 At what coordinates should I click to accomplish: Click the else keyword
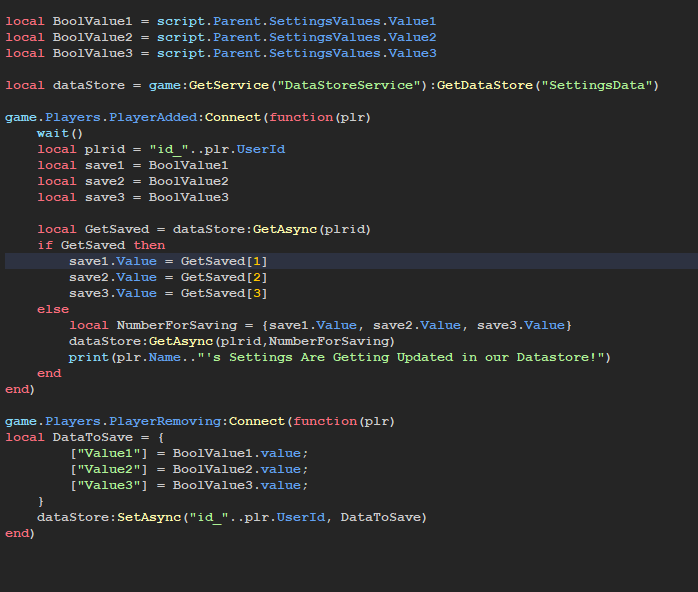point(53,309)
